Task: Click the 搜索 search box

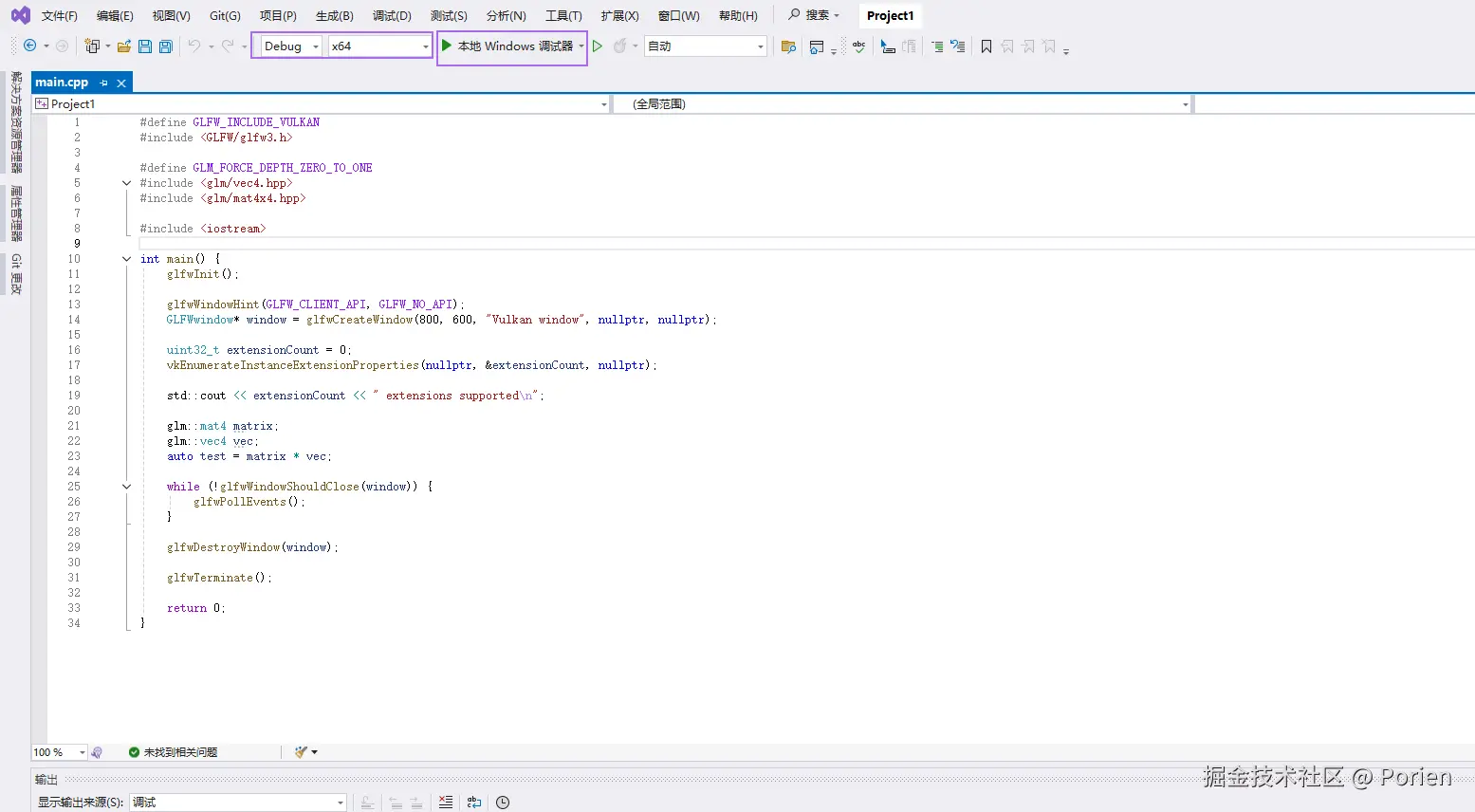Action: pos(815,16)
